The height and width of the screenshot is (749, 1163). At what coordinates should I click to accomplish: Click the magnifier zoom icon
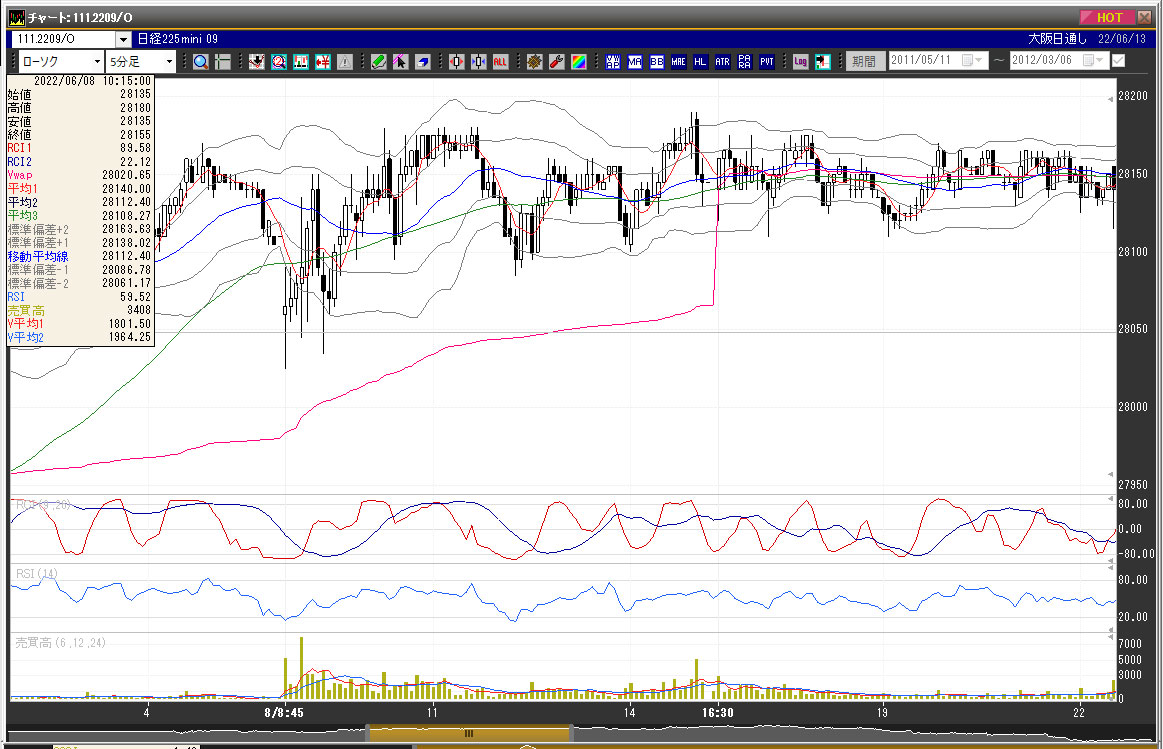click(x=200, y=62)
